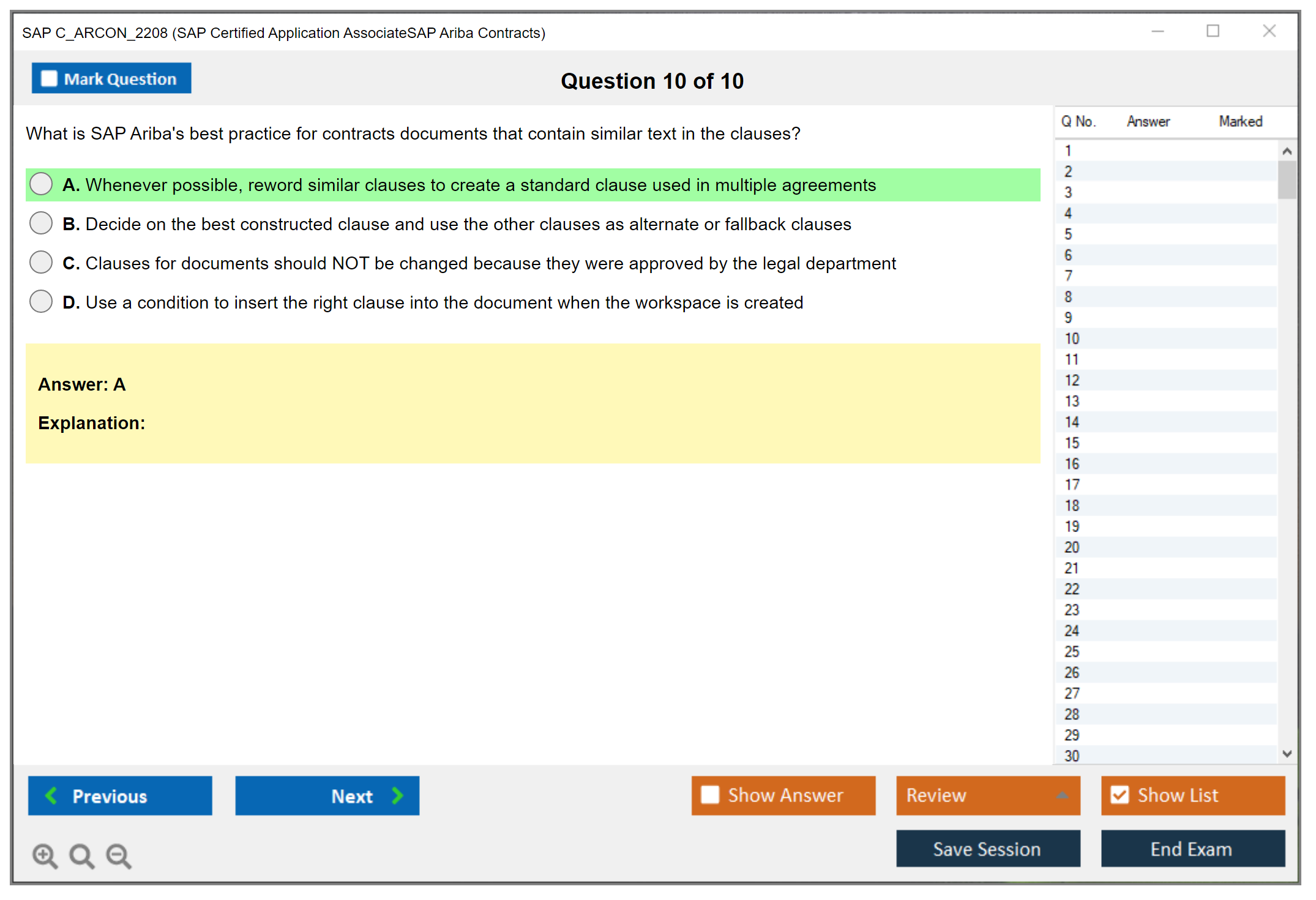Click the right chevron on Next button
This screenshot has width=1316, height=900.
coord(398,795)
